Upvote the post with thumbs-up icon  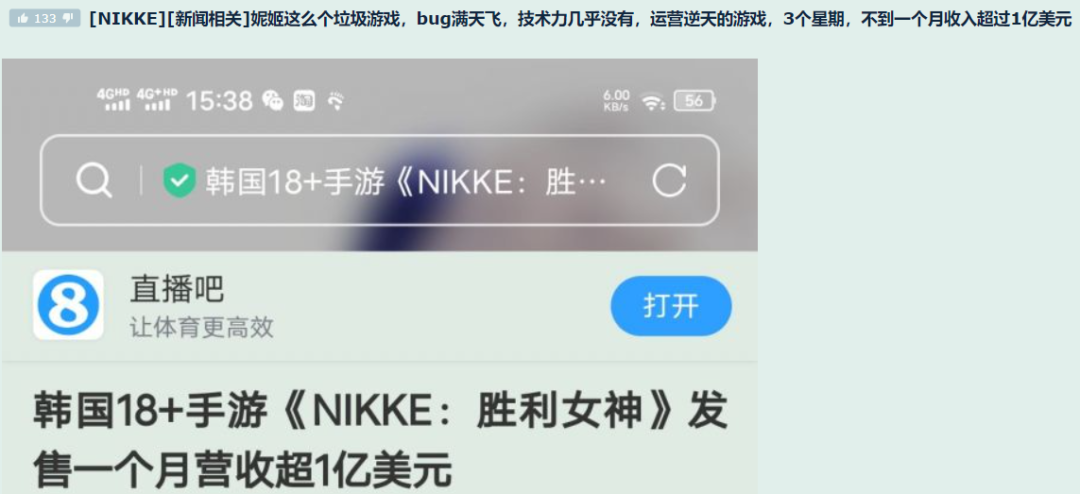tap(23, 19)
